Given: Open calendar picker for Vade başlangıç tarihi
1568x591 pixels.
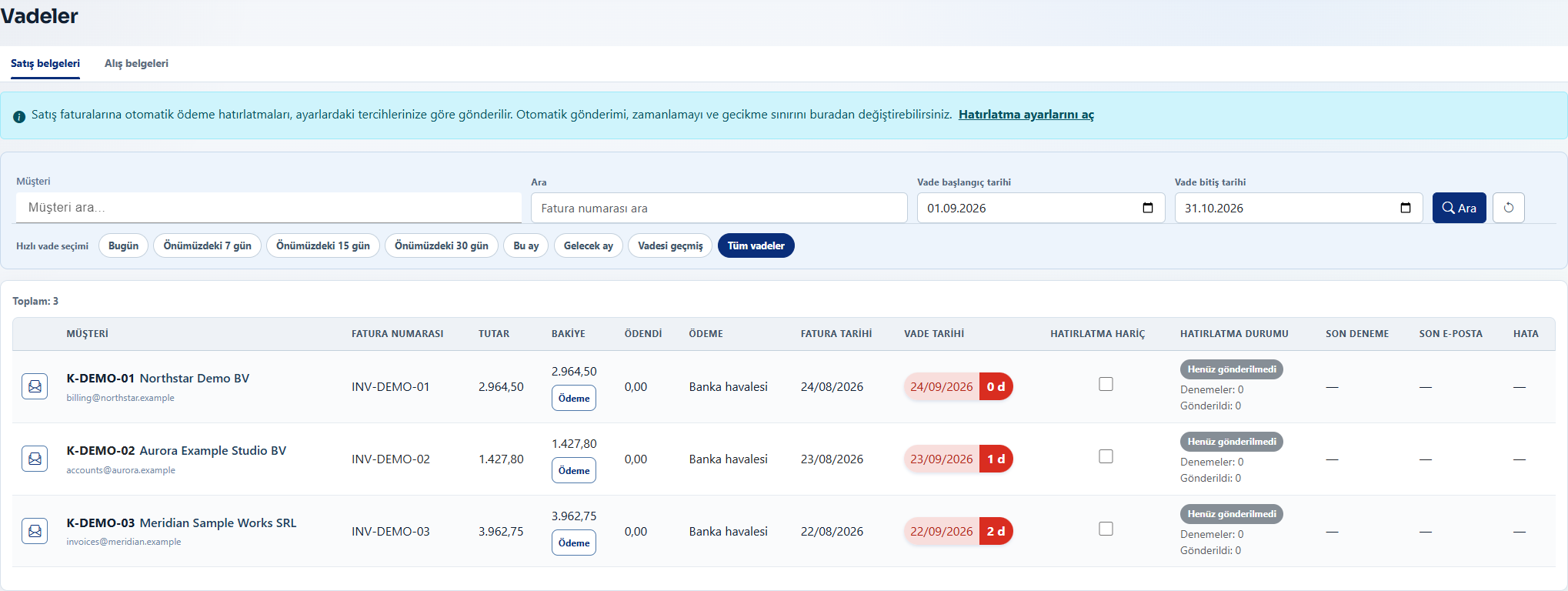Looking at the screenshot, I should [x=1148, y=208].
